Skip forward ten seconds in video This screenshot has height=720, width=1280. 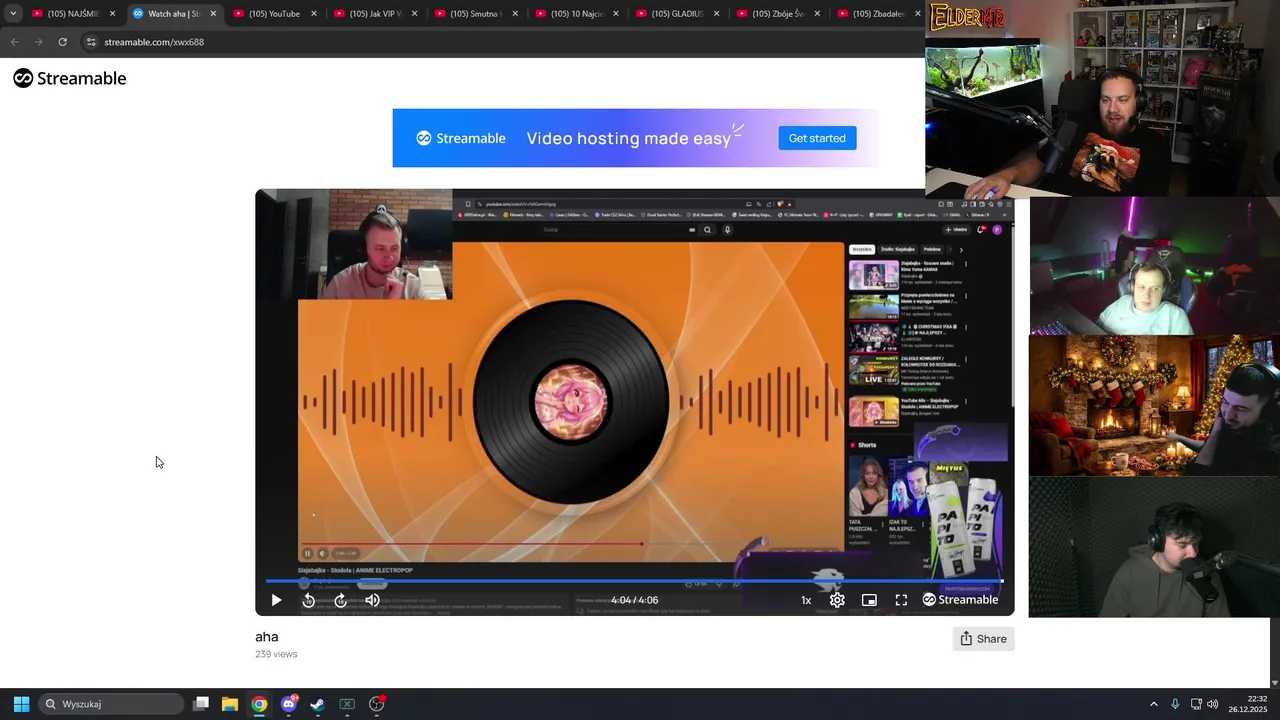340,600
